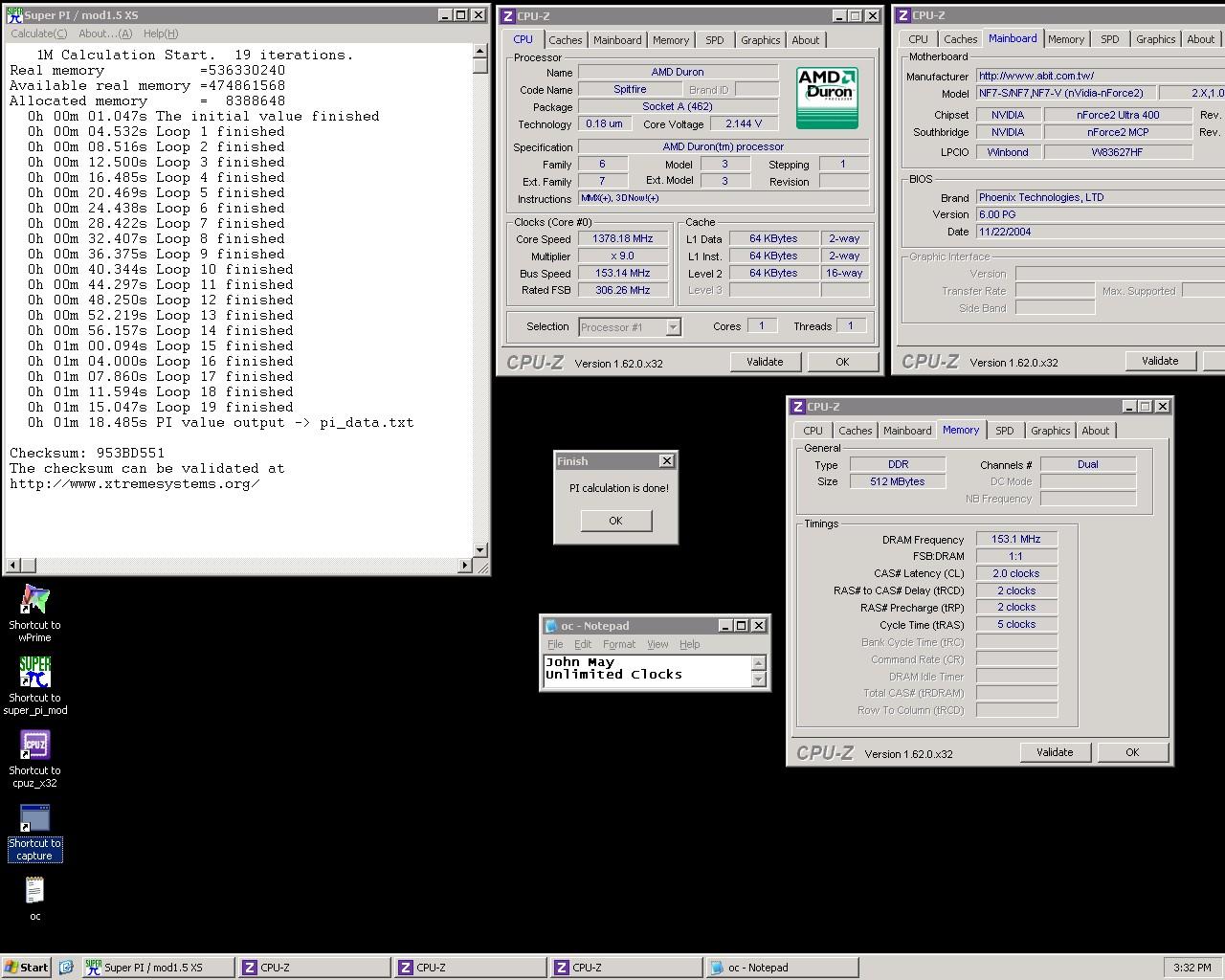This screenshot has width=1225, height=980.
Task: Activate the third CPU-Z taskbar item
Action: 626,968
